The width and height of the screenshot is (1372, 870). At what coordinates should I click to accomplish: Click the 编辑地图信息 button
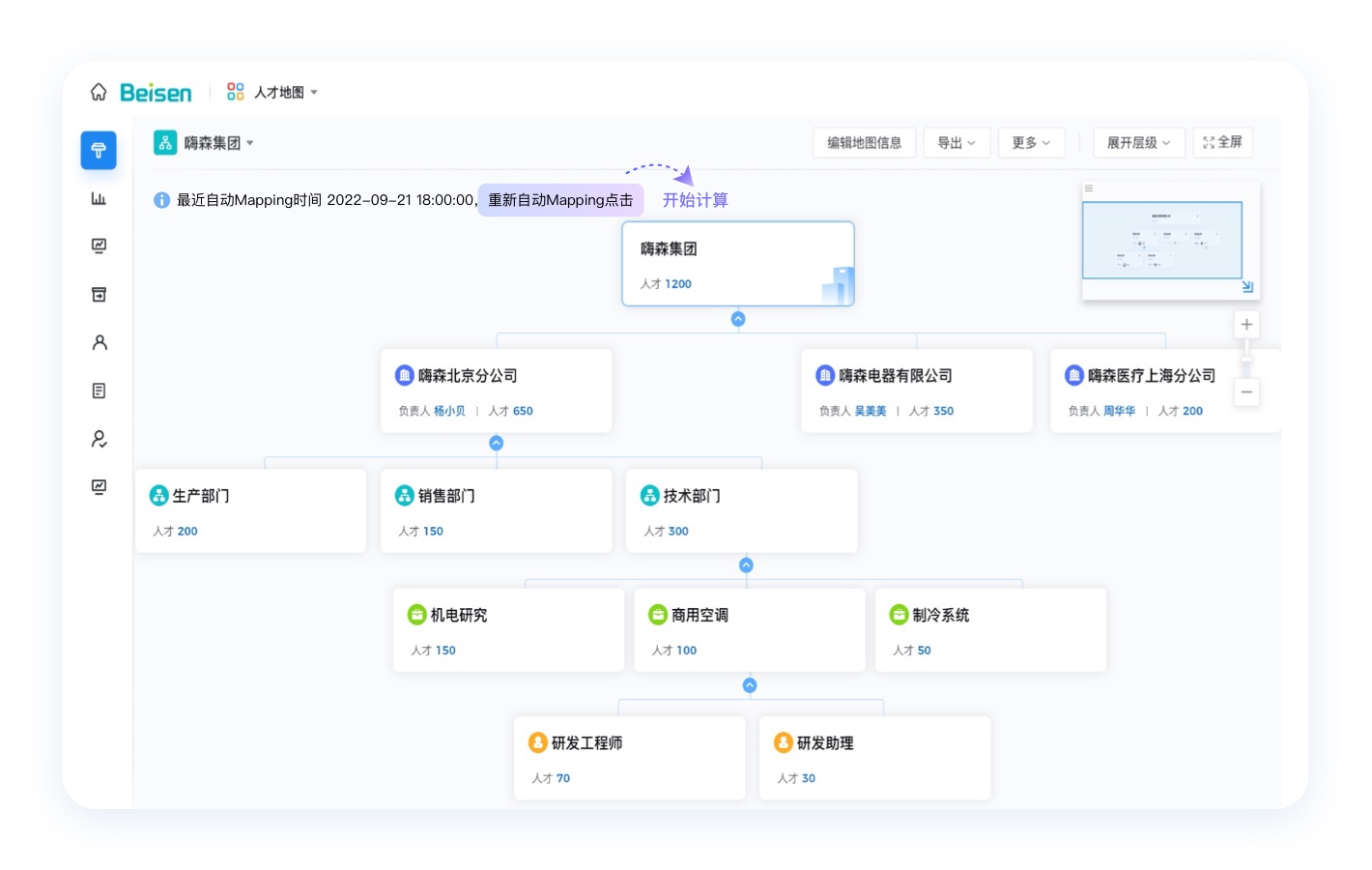click(864, 143)
